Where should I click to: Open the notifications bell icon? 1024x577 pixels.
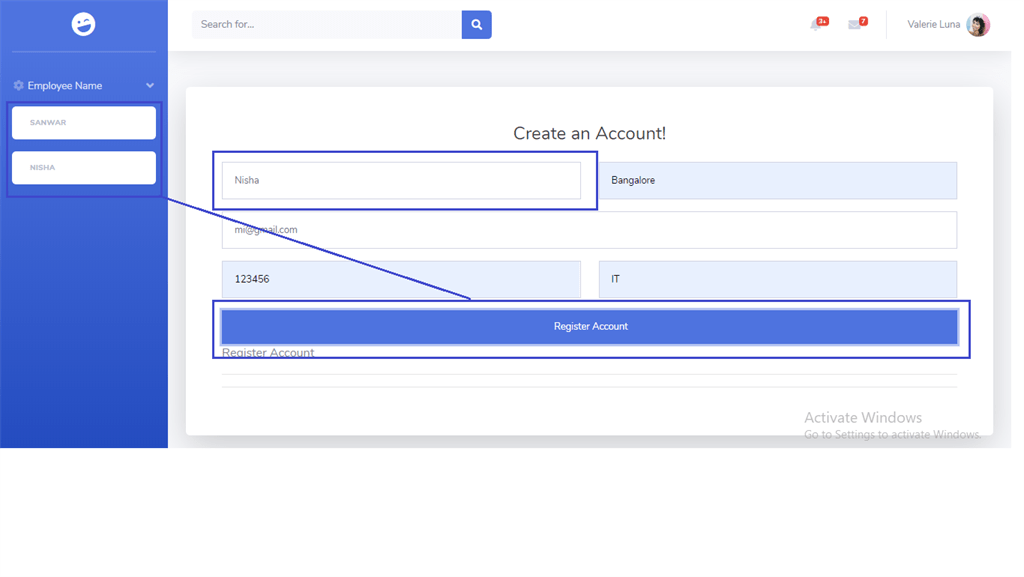[814, 26]
